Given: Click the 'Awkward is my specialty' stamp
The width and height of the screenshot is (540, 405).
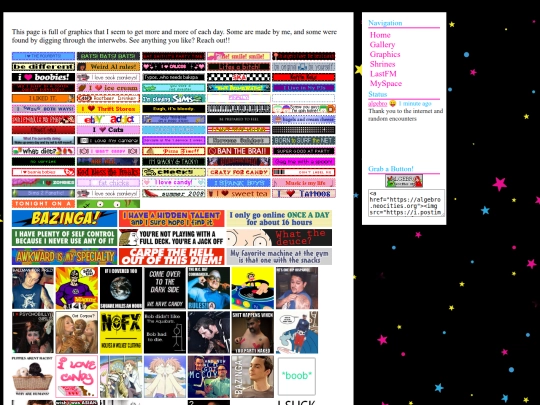Looking at the screenshot, I should pyautogui.click(x=64, y=256).
